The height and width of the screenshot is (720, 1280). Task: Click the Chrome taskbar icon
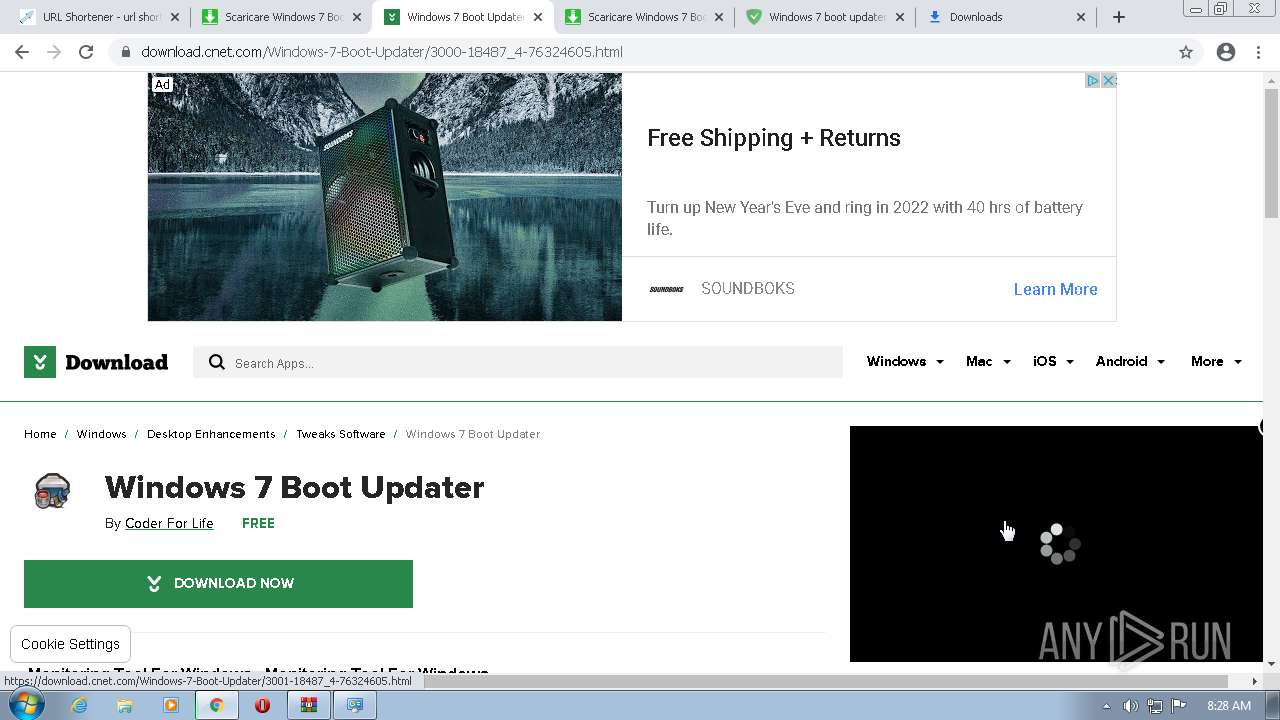tap(216, 705)
